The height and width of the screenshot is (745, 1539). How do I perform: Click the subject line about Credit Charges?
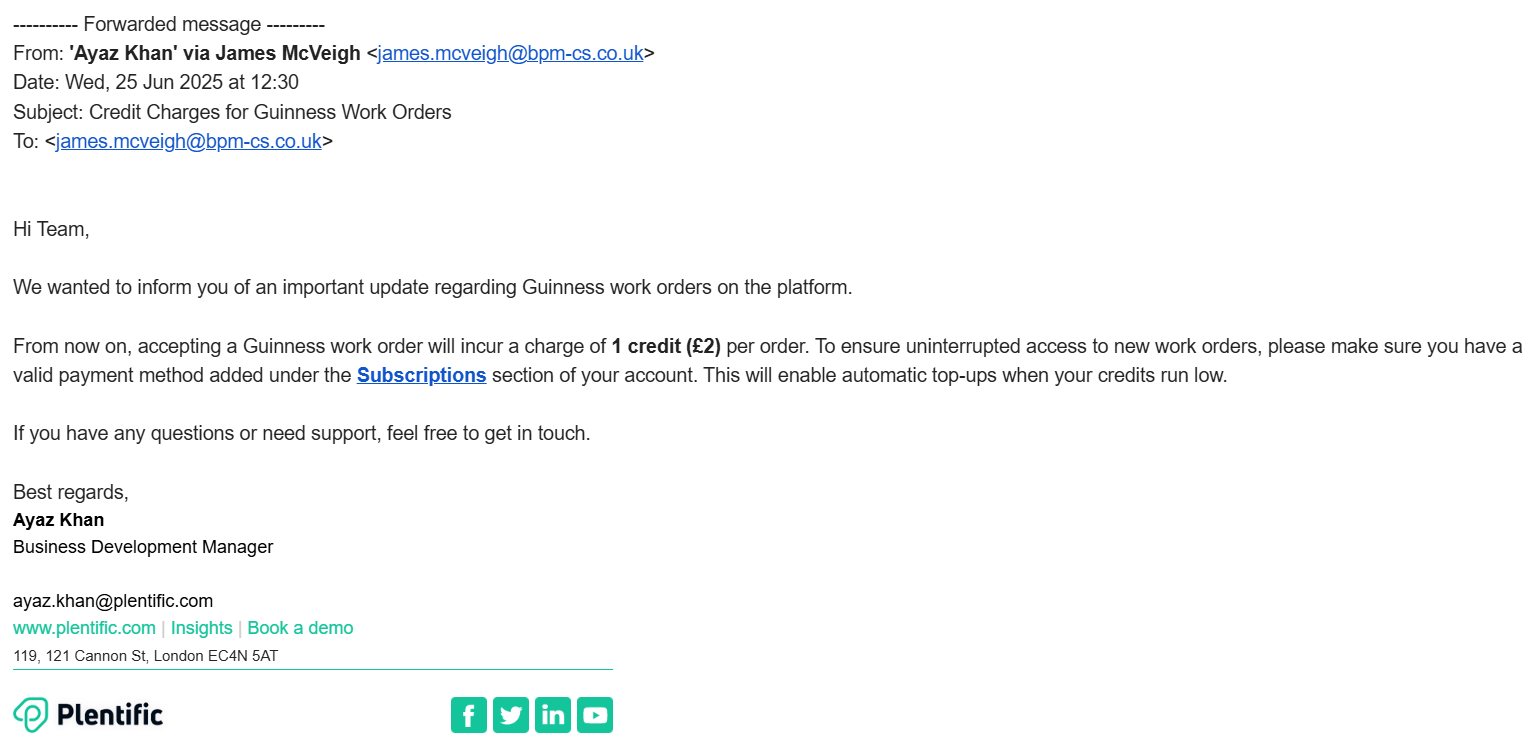tap(232, 112)
